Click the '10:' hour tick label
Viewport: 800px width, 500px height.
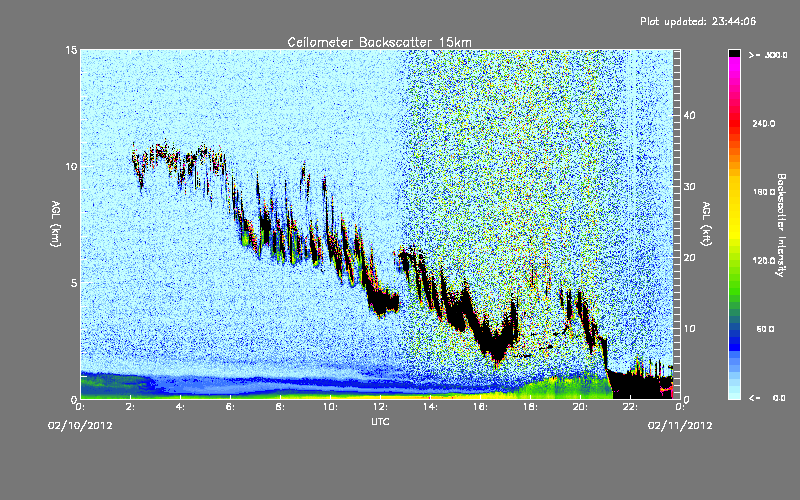click(x=330, y=407)
